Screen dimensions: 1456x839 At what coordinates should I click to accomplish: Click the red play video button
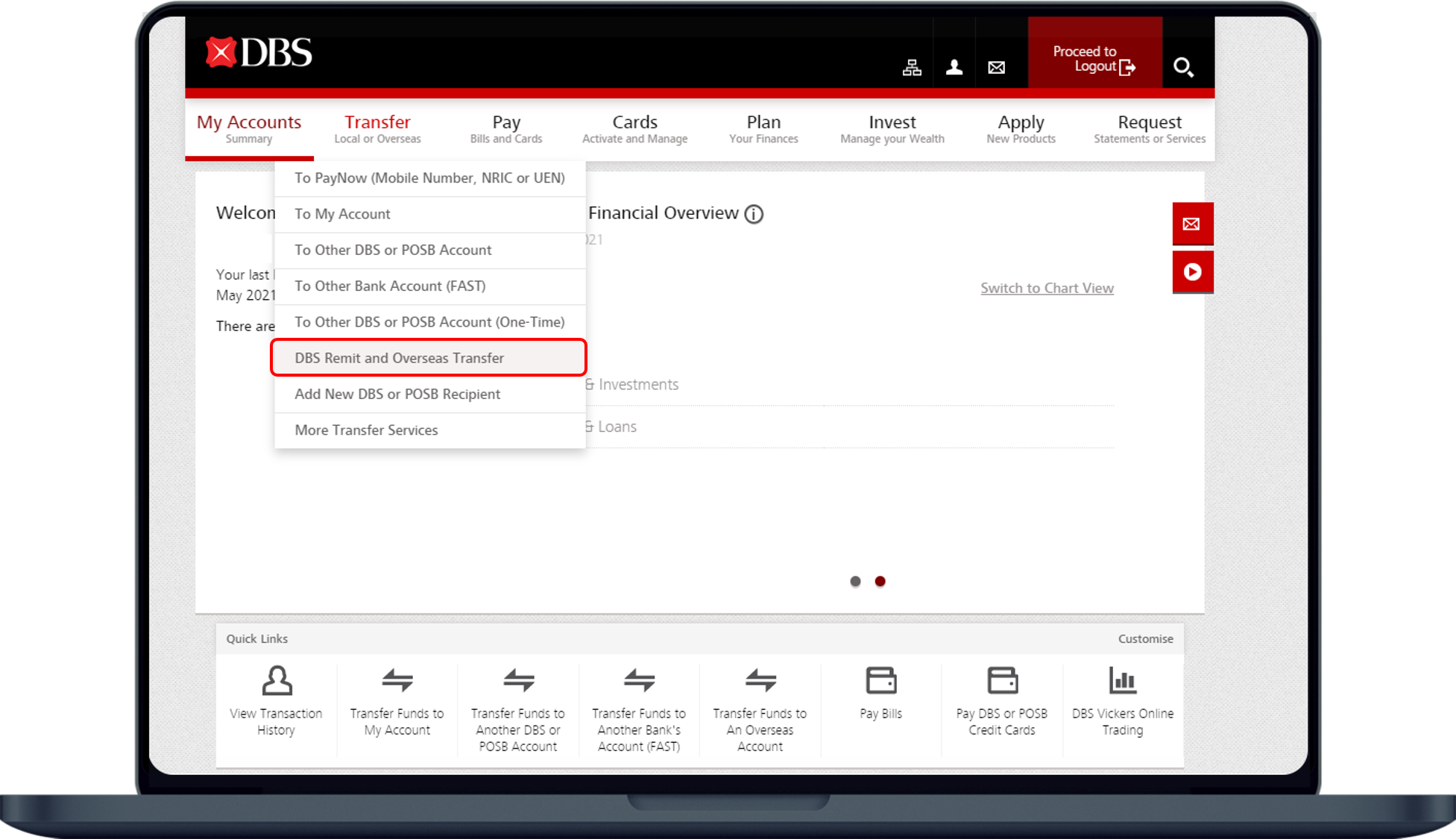1192,272
